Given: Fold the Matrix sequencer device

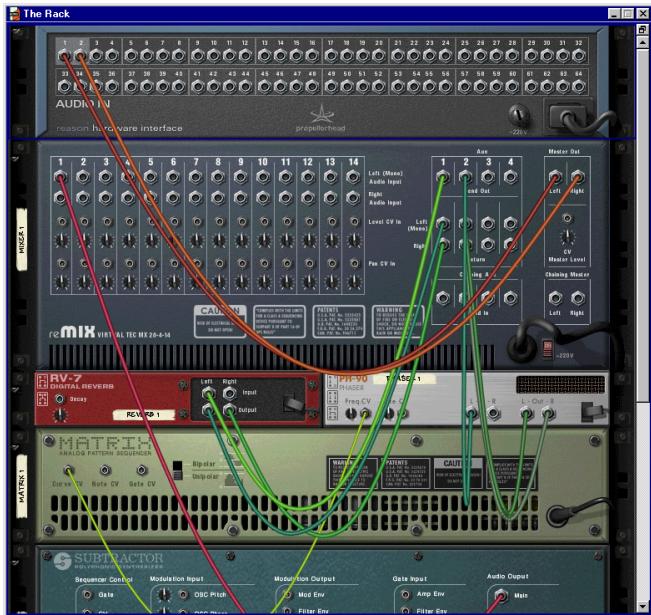Looking at the screenshot, I should tap(16, 447).
